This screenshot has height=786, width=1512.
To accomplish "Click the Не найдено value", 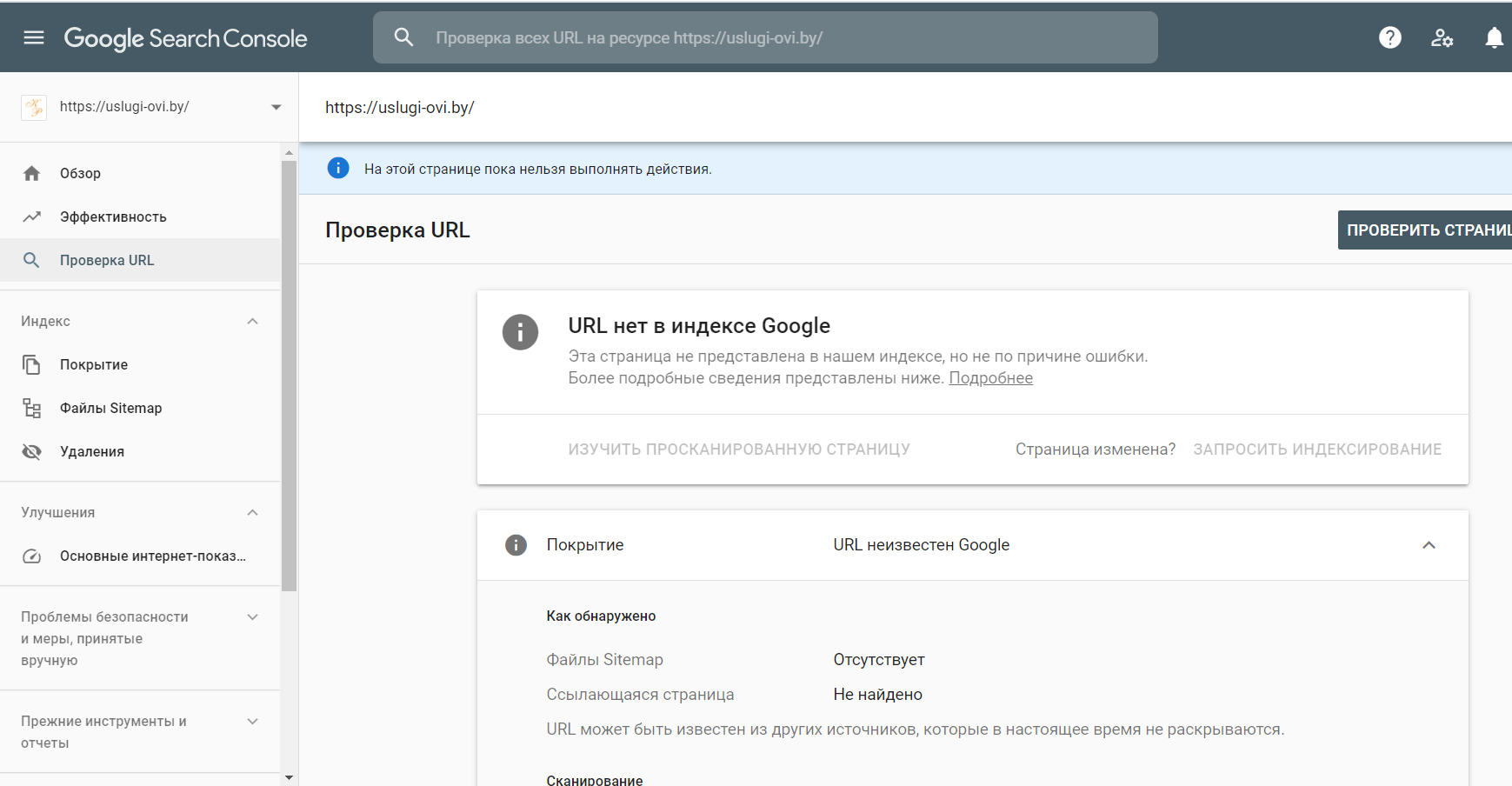I will tap(877, 695).
